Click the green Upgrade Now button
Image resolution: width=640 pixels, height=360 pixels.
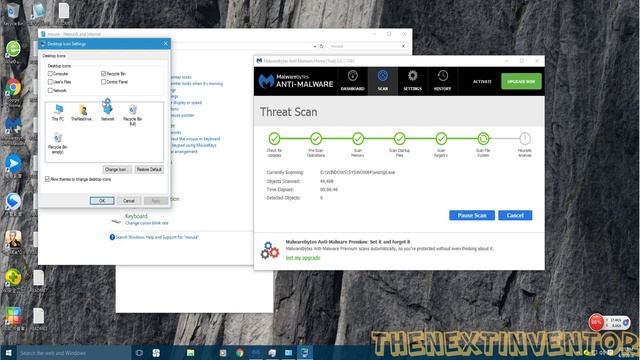(521, 81)
